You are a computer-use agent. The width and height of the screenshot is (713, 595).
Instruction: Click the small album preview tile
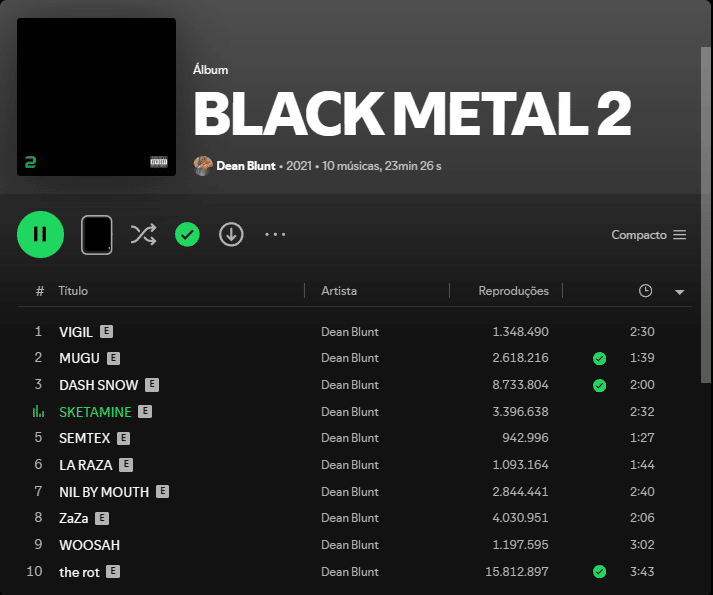[x=96, y=235]
